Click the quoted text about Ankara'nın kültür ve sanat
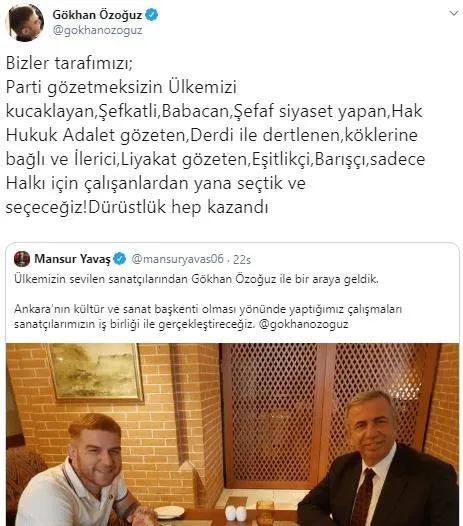463x526 pixels. [208, 316]
